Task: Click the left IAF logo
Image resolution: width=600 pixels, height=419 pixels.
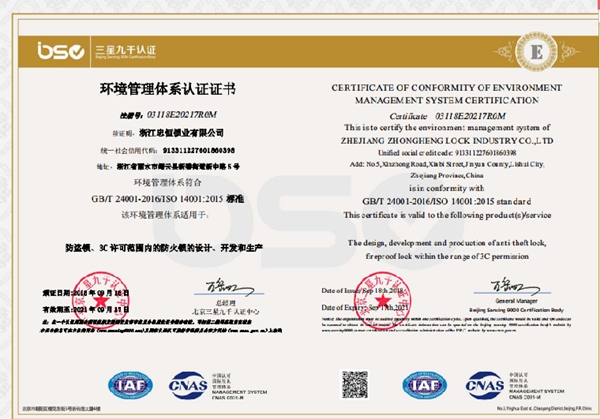Action: click(x=130, y=385)
